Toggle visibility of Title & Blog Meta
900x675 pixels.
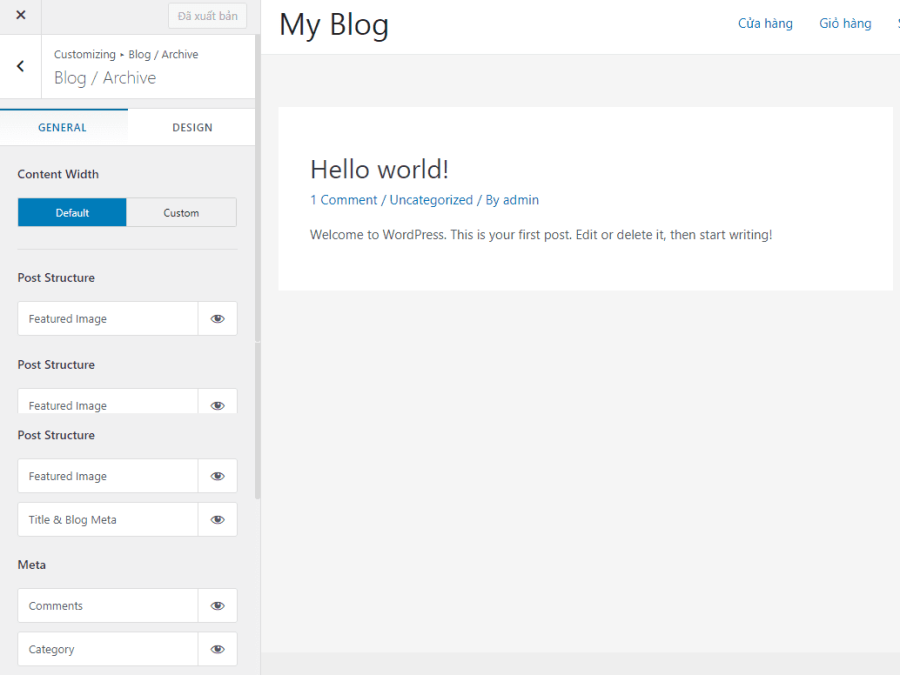coord(217,520)
